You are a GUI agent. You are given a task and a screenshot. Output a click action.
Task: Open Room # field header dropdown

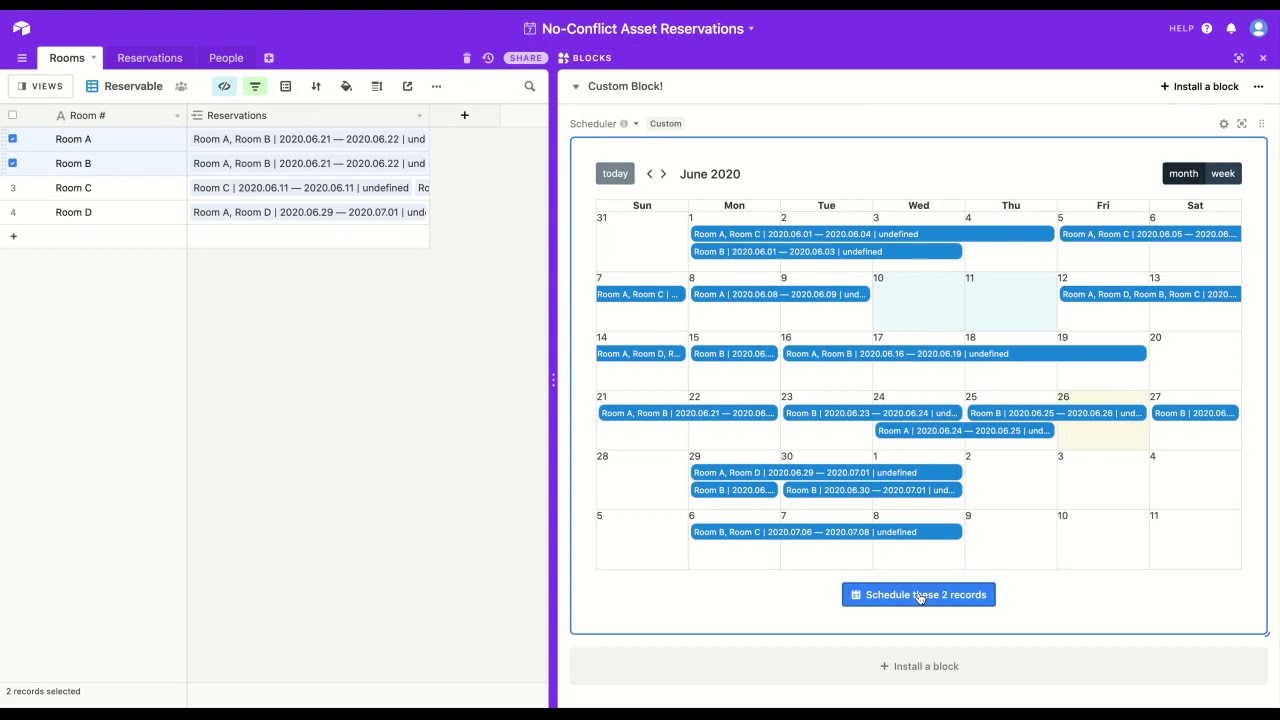pyautogui.click(x=177, y=116)
